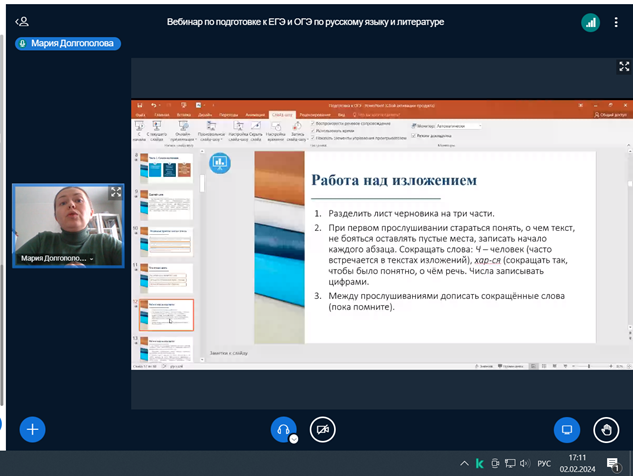Open dropdown next to webcam name label
The height and width of the screenshot is (476, 633).
[92, 259]
